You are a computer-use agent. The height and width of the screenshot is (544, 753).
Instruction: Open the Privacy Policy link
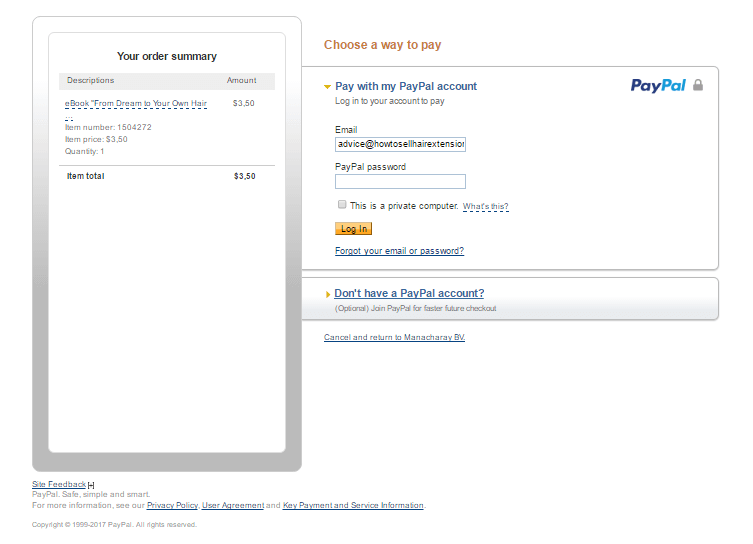click(172, 505)
